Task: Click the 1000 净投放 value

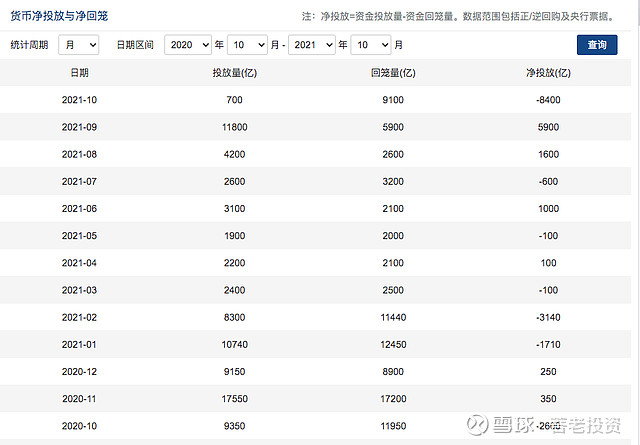Action: pyautogui.click(x=548, y=209)
